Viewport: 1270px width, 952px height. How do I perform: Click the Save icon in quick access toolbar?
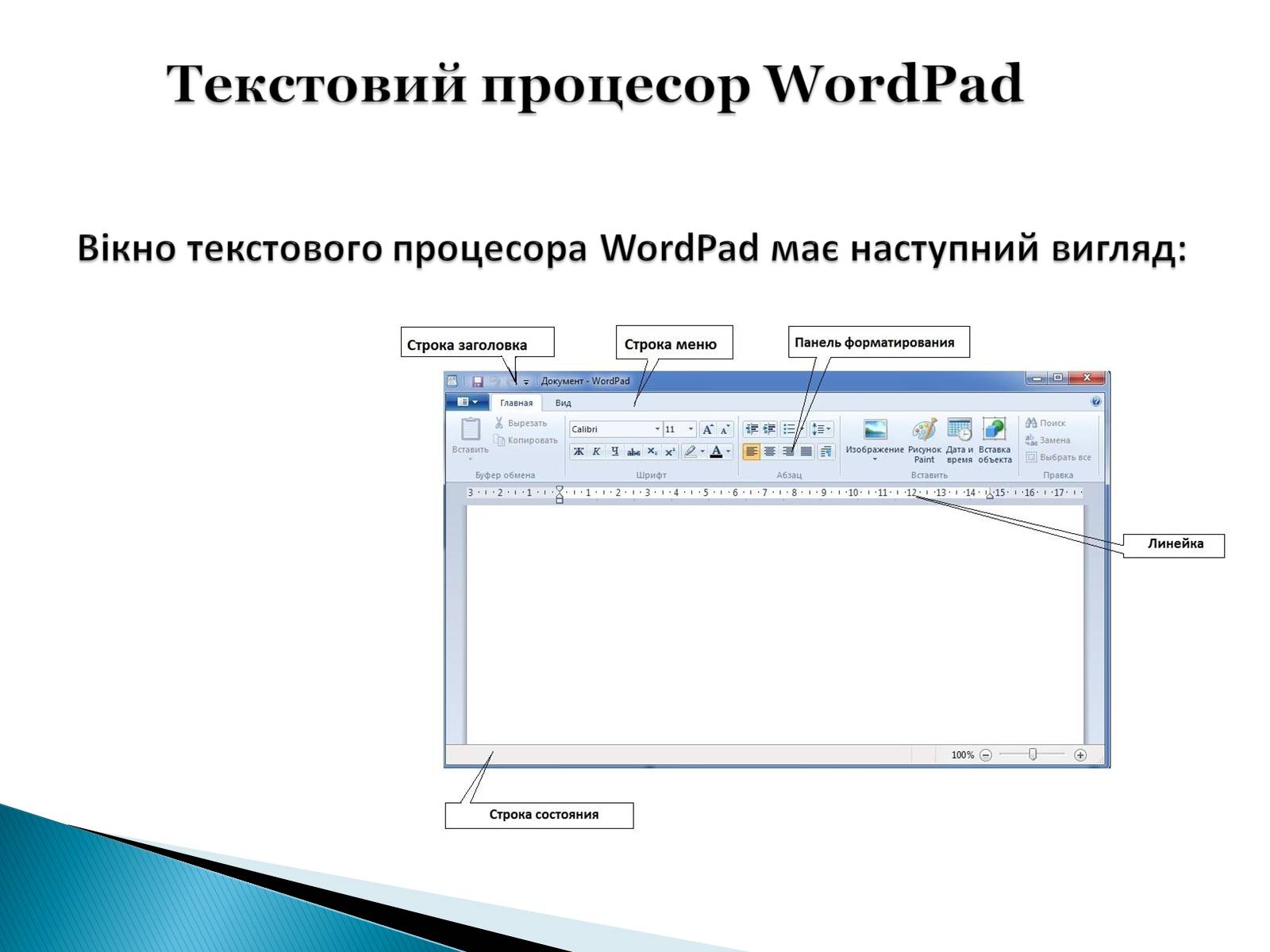(x=478, y=382)
